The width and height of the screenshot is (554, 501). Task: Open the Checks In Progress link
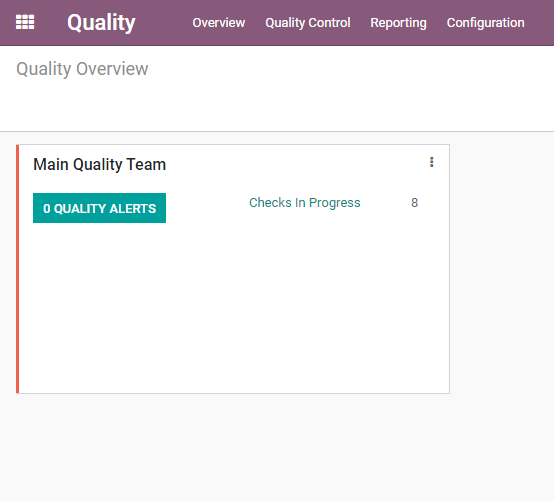[x=305, y=203]
